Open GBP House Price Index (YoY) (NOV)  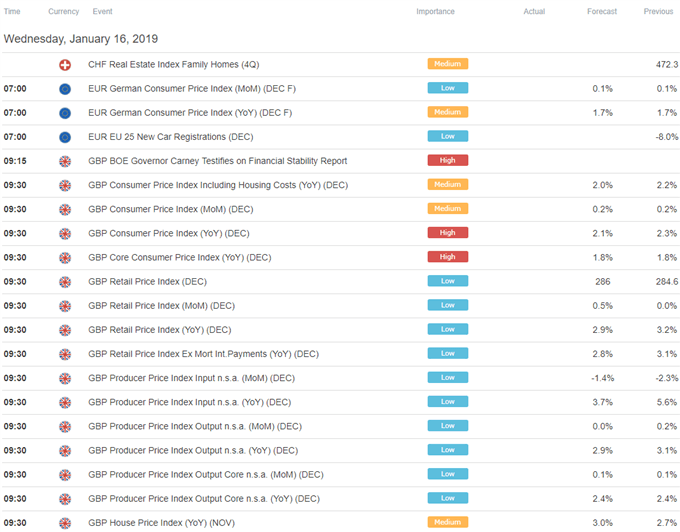click(x=161, y=523)
